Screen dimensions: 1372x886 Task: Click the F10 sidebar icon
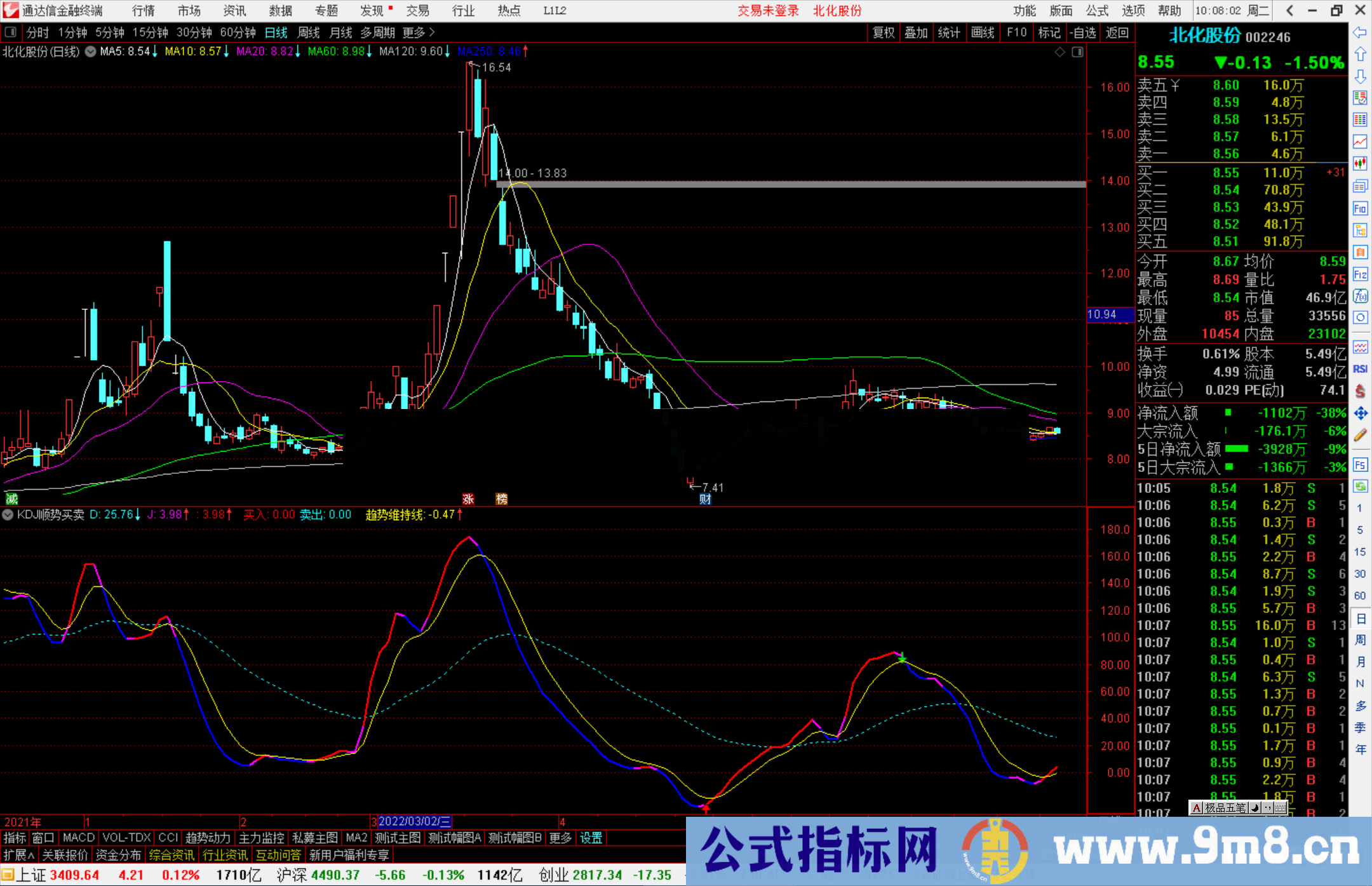(x=1360, y=208)
